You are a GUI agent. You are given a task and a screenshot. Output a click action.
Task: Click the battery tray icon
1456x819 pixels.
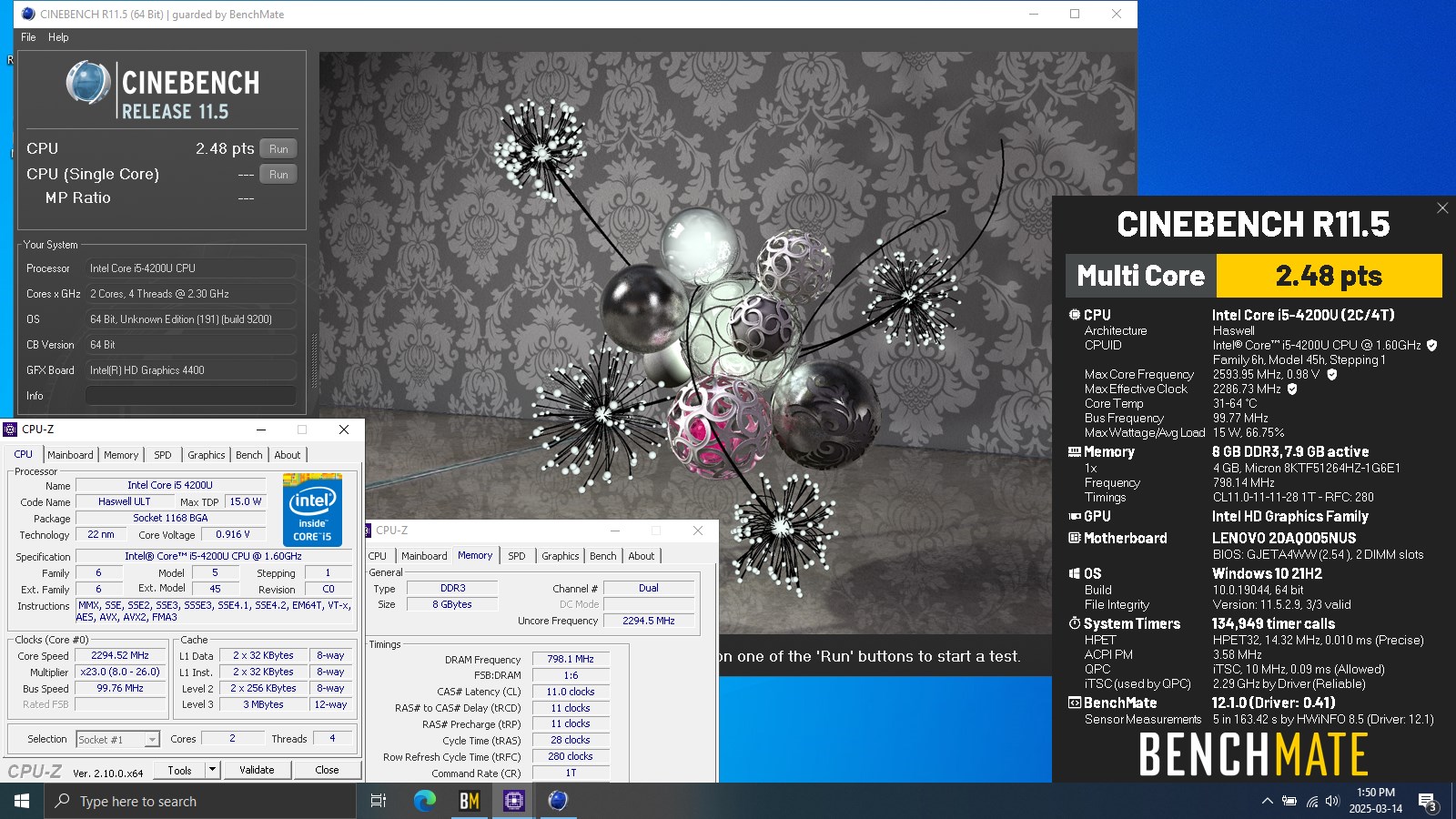[1289, 801]
